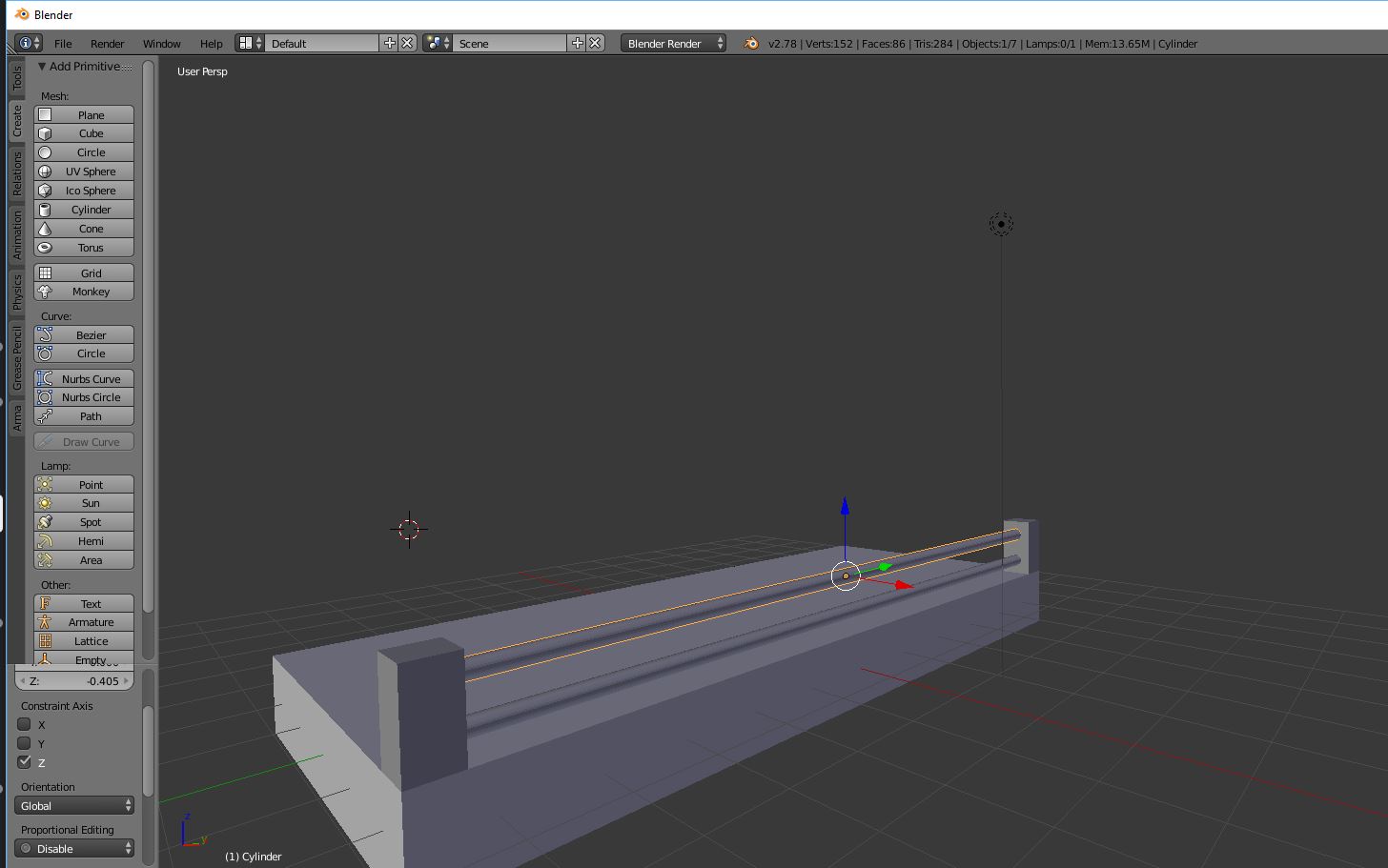The width and height of the screenshot is (1388, 868).
Task: Click the operator panel scrollbar
Action: coord(148,751)
